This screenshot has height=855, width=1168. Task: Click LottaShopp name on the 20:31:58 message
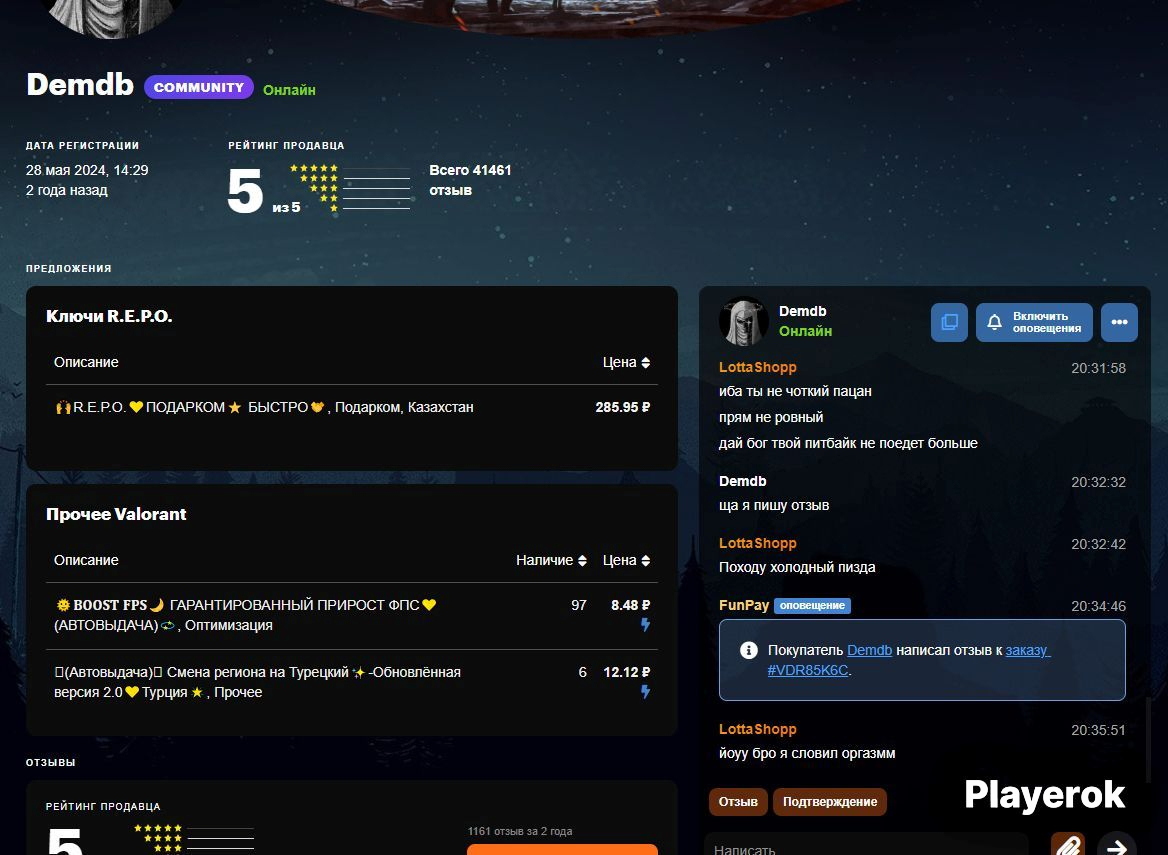(758, 367)
